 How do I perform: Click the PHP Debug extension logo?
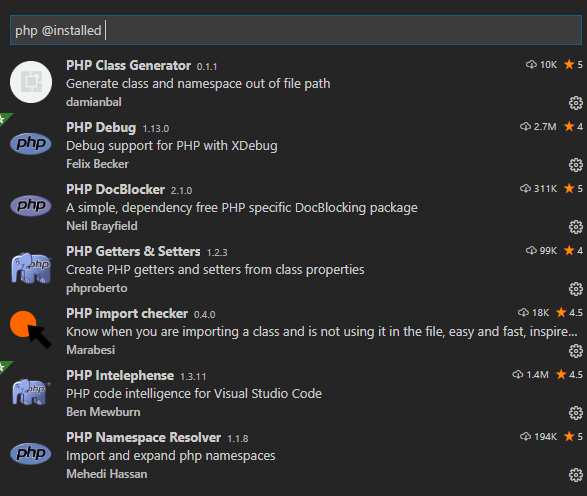click(31, 144)
